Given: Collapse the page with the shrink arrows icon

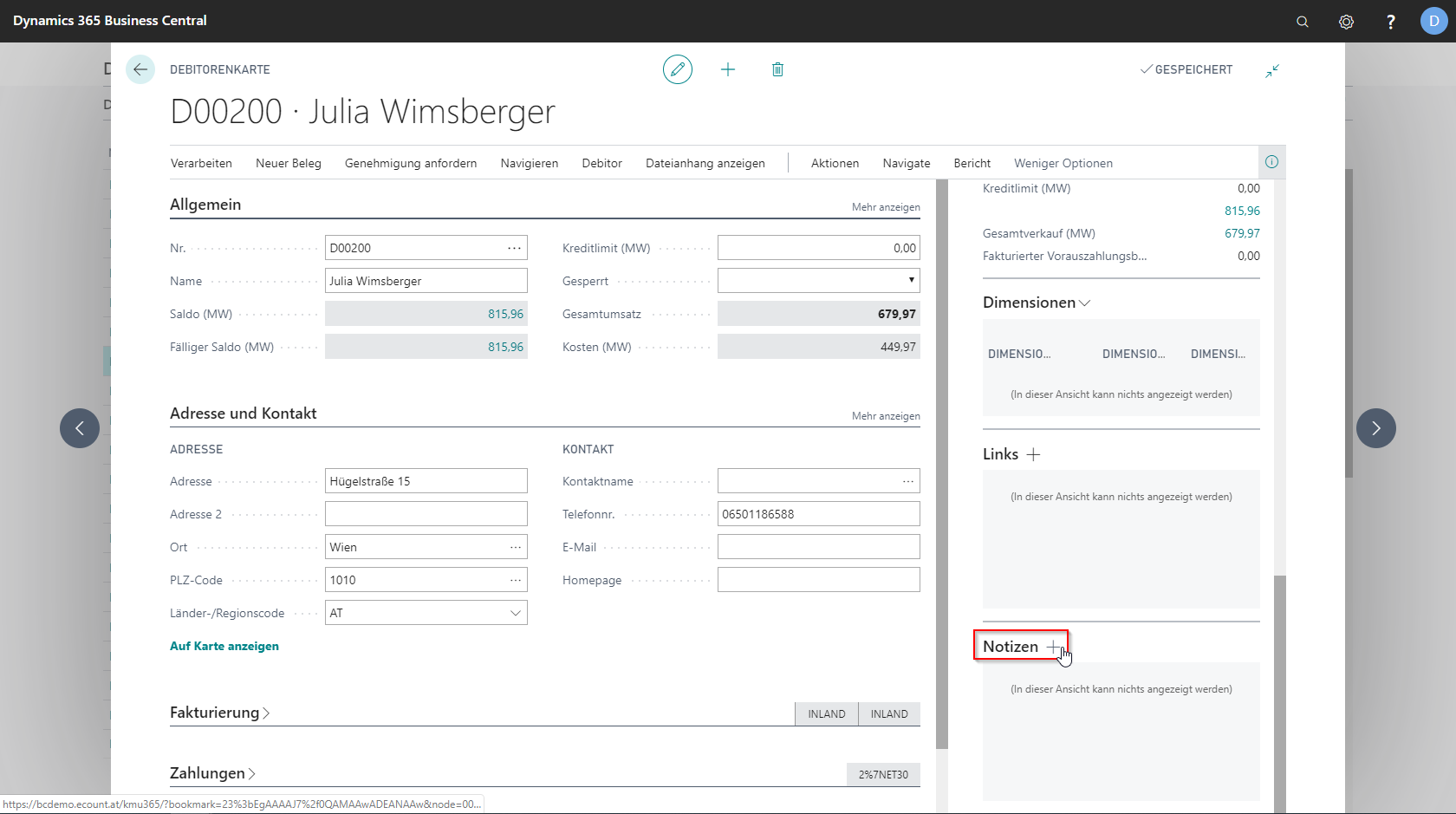Looking at the screenshot, I should (1272, 70).
